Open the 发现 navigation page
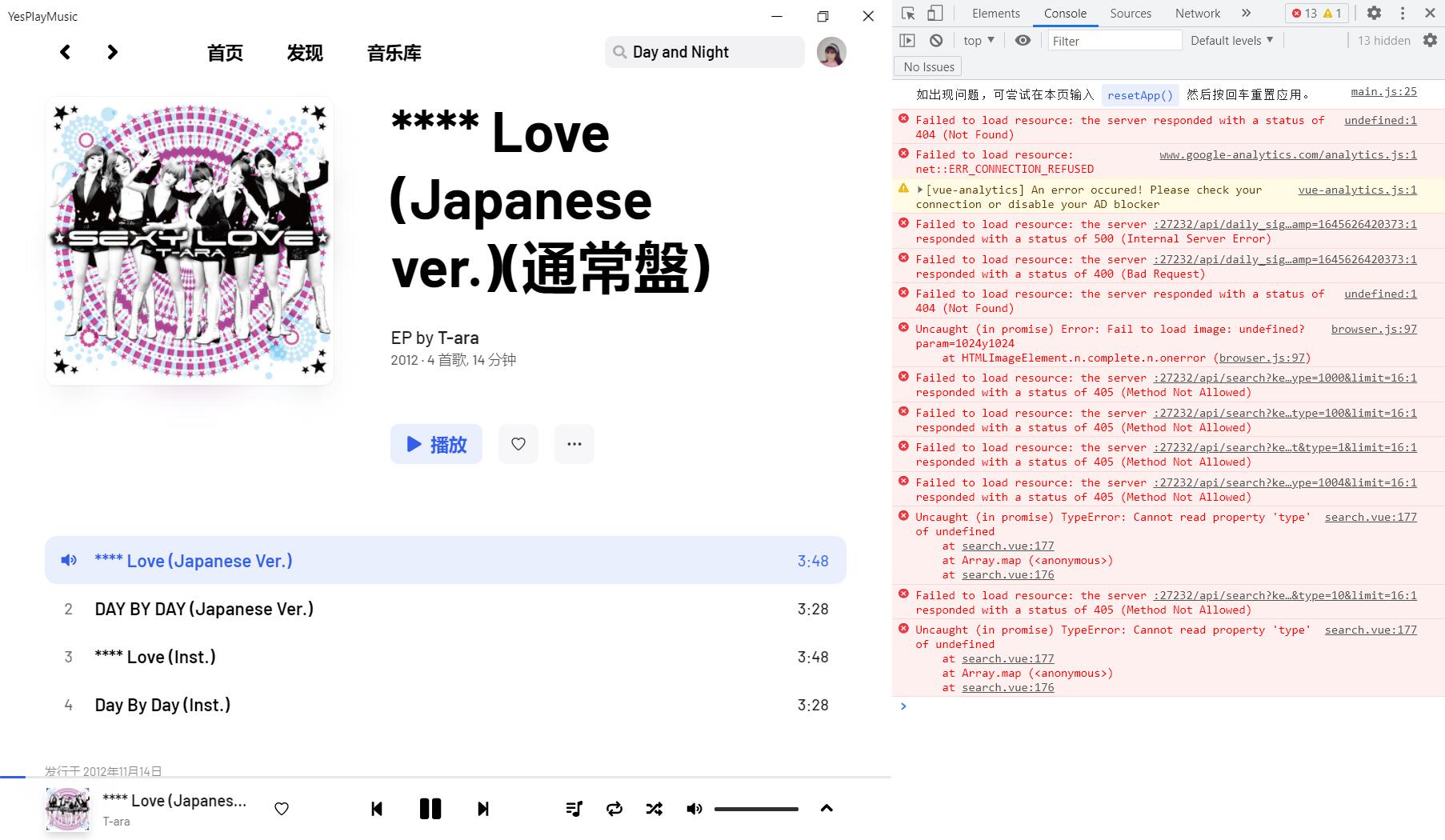Viewport: 1445px width, 840px height. point(305,53)
